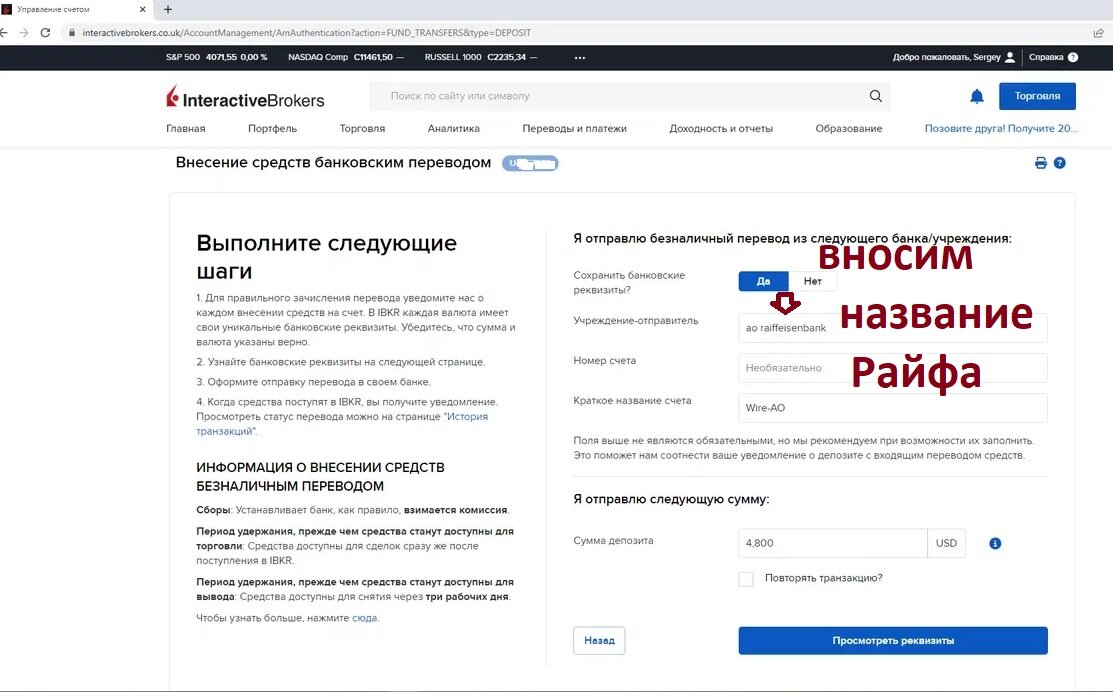The width and height of the screenshot is (1113, 692).
Task: Click the S&P 500 ticker
Action: coord(216,57)
